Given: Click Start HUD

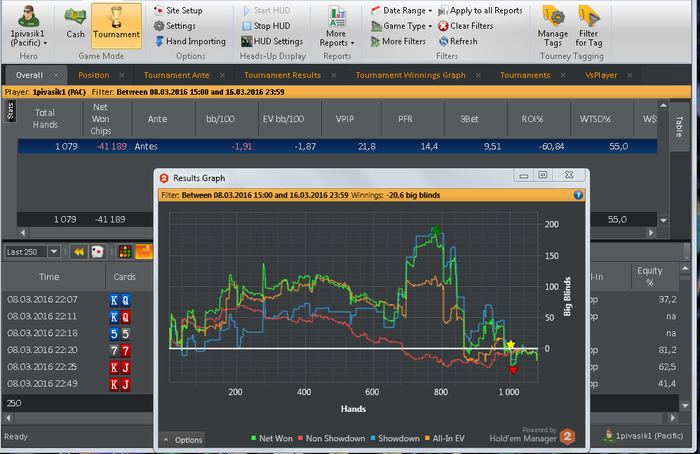Looking at the screenshot, I should tap(266, 10).
